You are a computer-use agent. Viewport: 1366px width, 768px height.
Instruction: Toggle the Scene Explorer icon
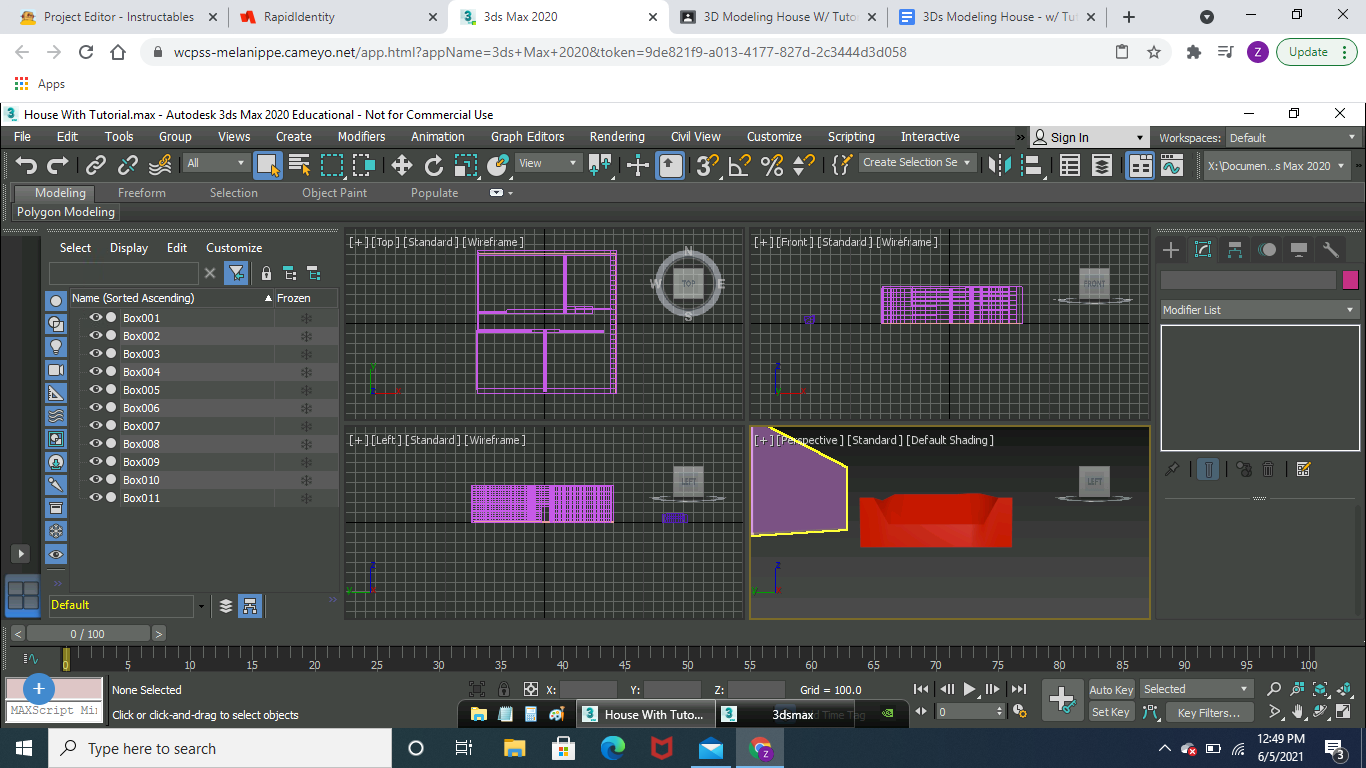1070,165
